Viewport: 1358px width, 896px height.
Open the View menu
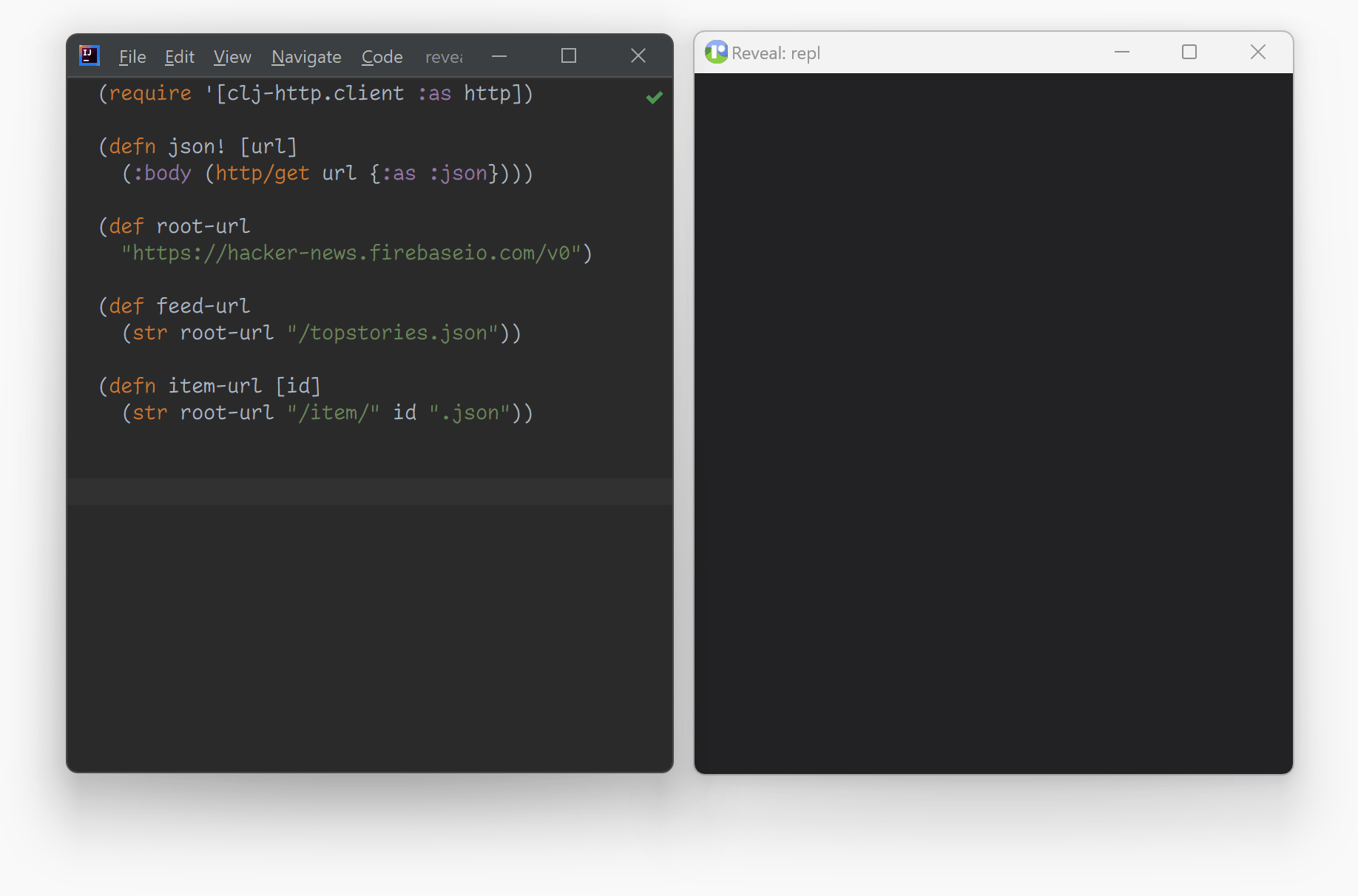click(x=232, y=57)
